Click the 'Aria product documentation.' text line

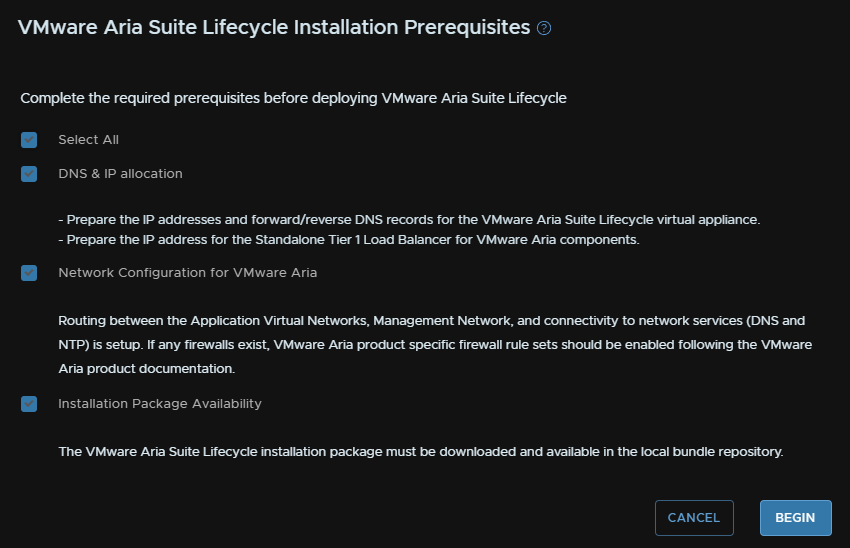coord(146,369)
